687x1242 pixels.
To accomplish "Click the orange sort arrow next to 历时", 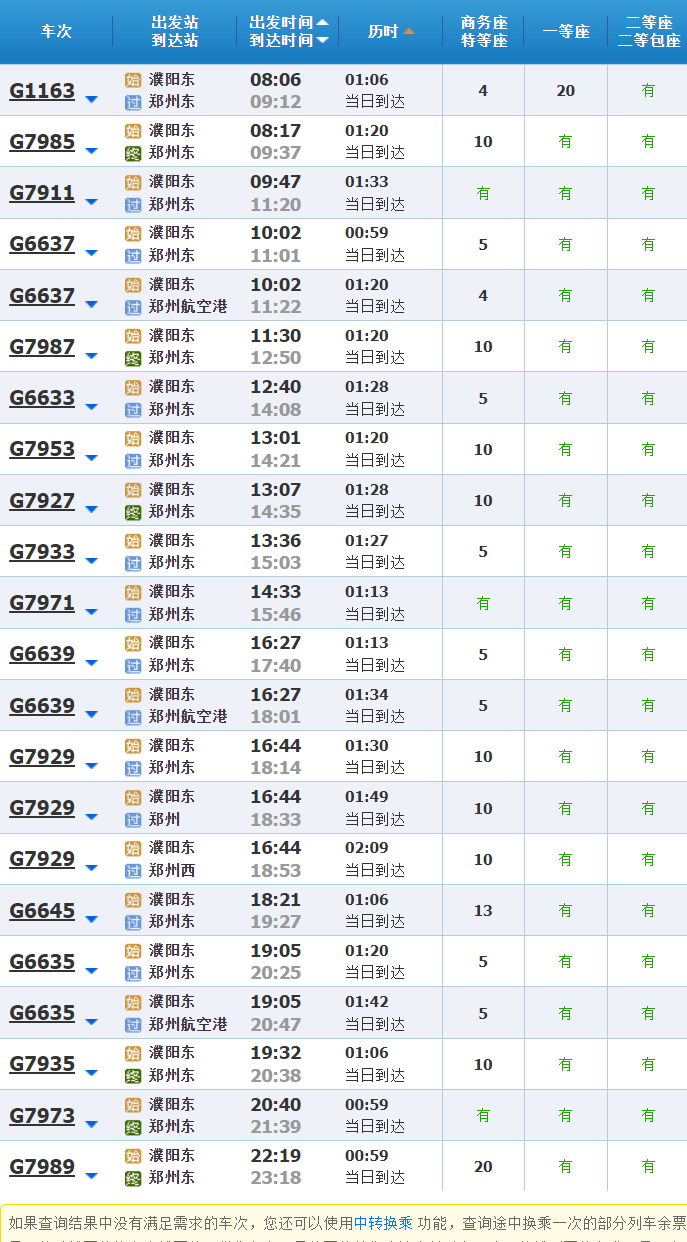I will pos(408,32).
